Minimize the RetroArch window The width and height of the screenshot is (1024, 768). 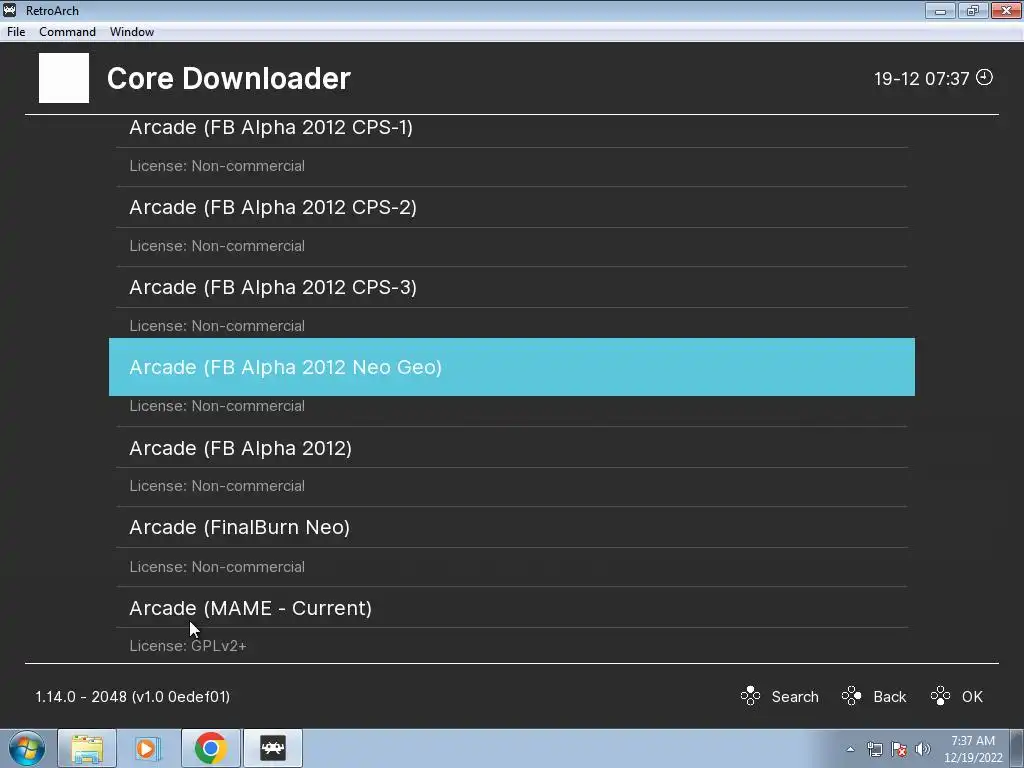pos(940,10)
